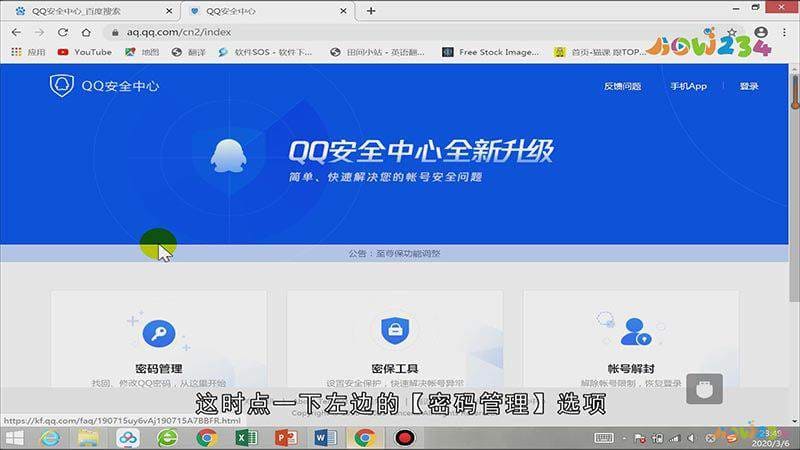Click the volume speaker tray icon
800x450 pixels.
coord(691,438)
